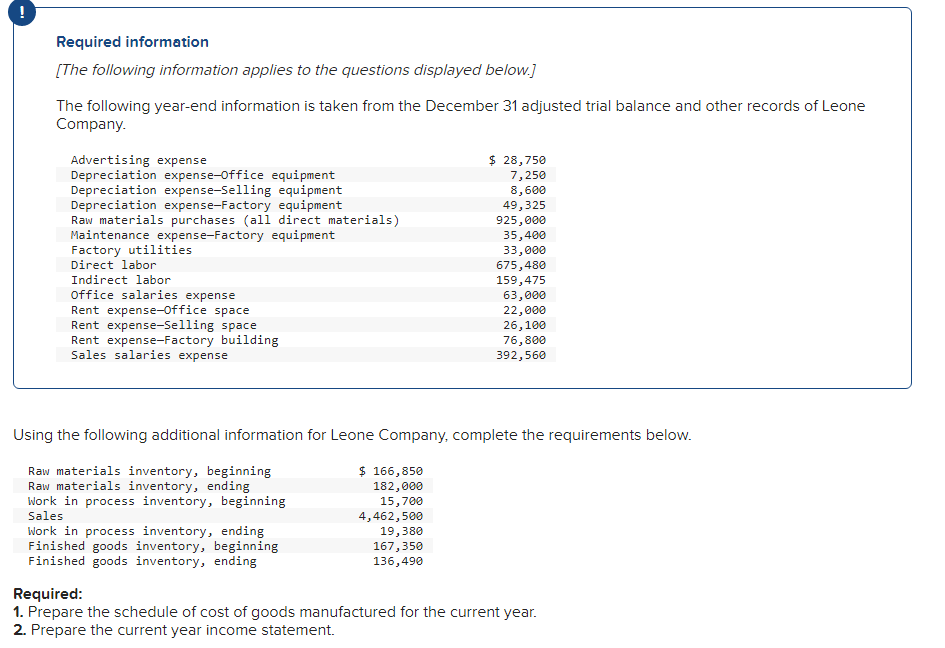
Task: Click requirement 1 about cost of goods manufactured
Action: point(275,612)
